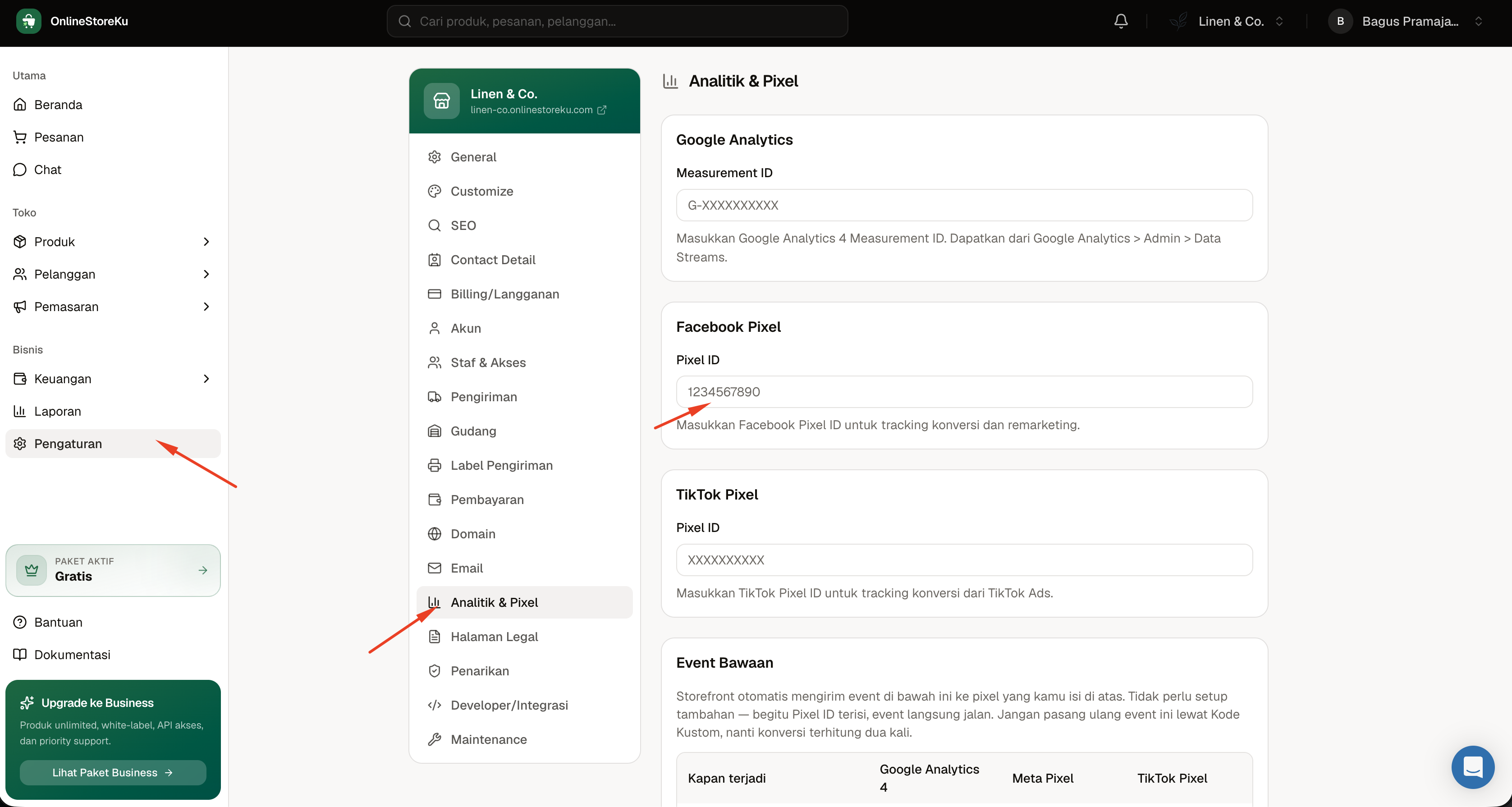This screenshot has width=1512, height=807.
Task: Select Halaman Legal settings
Action: (x=524, y=636)
